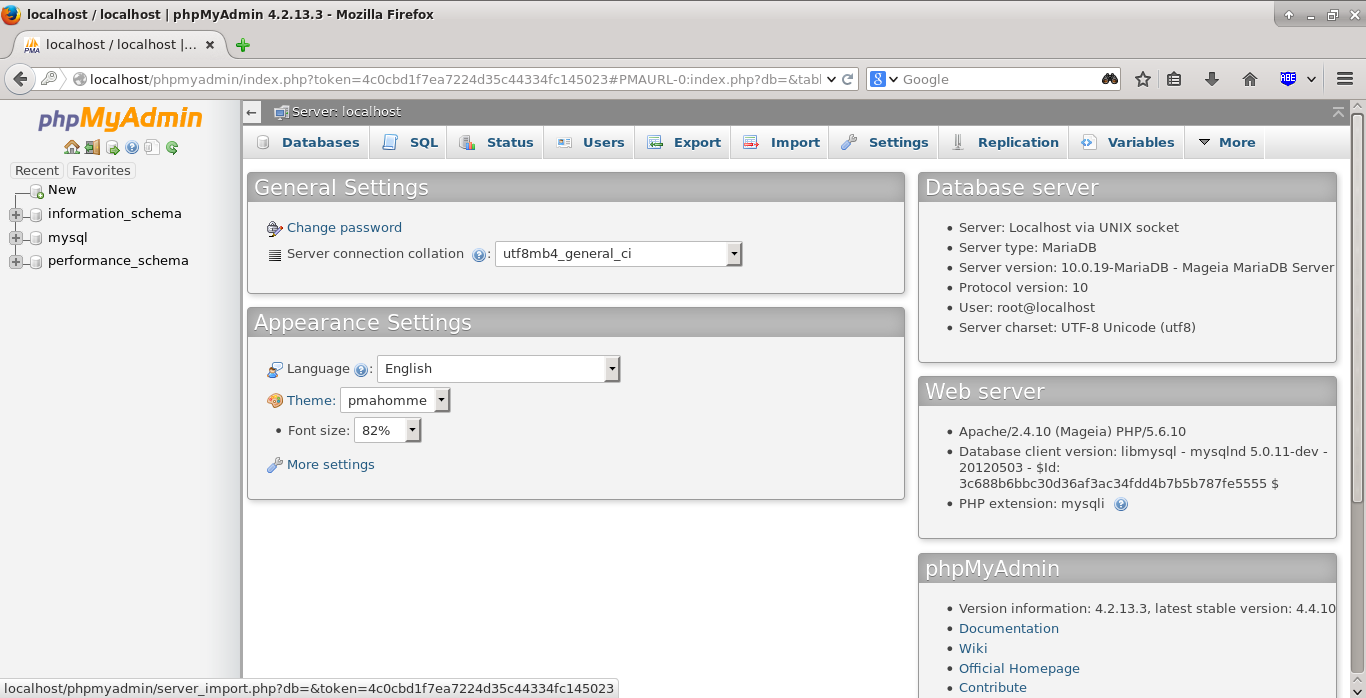Open the Documentation link
The width and height of the screenshot is (1366, 698).
pyautogui.click(x=1009, y=629)
